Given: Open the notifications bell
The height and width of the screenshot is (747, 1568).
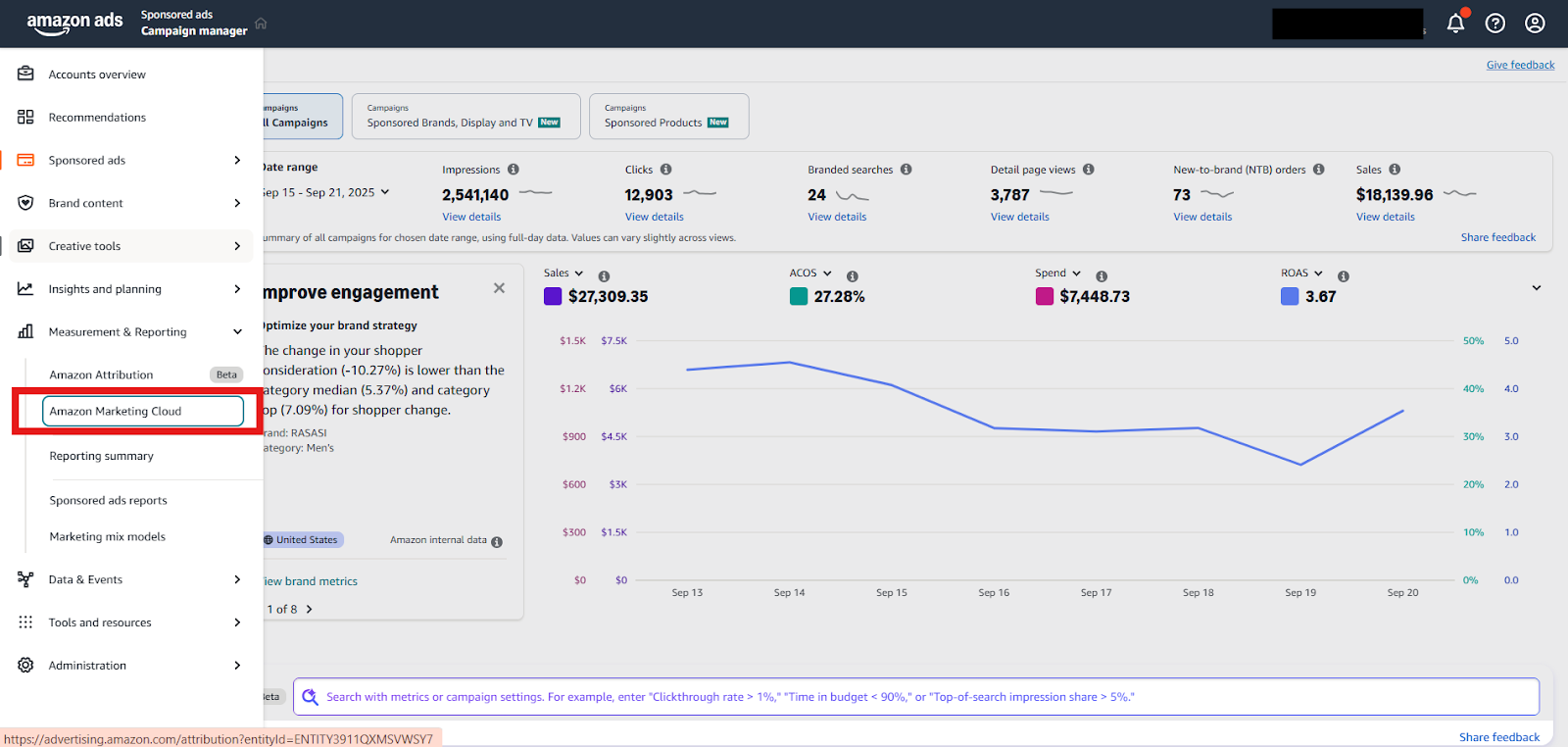Looking at the screenshot, I should (1456, 23).
